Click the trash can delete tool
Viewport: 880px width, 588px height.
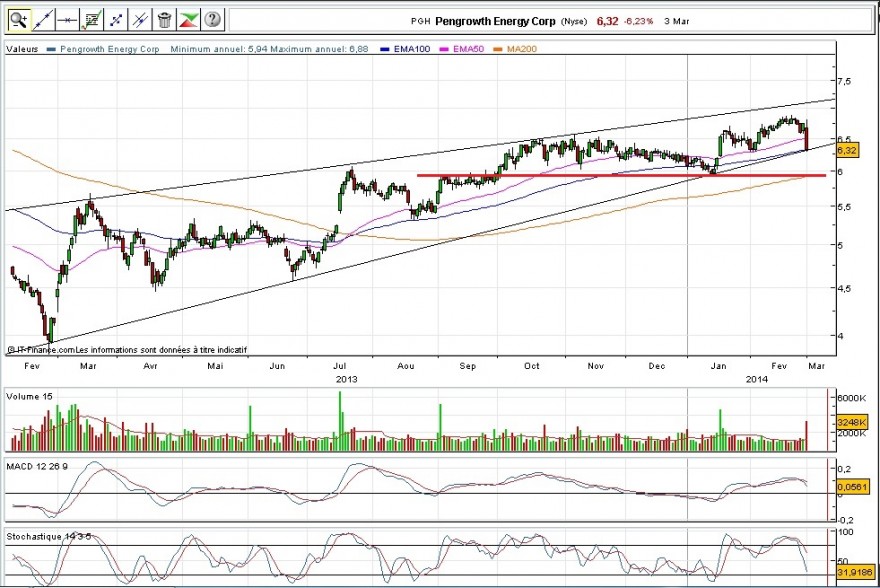164,20
